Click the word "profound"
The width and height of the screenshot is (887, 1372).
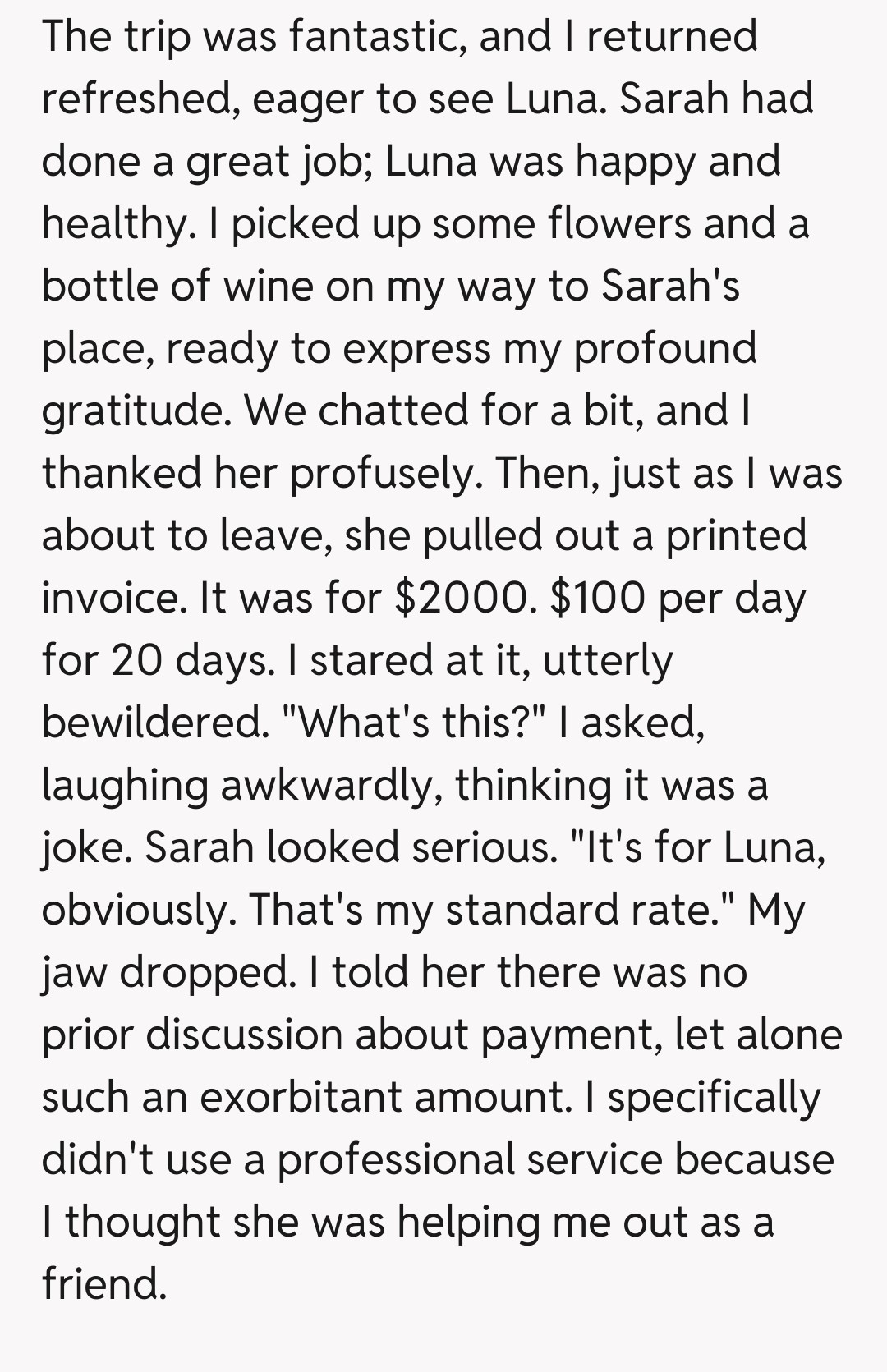tap(665, 348)
